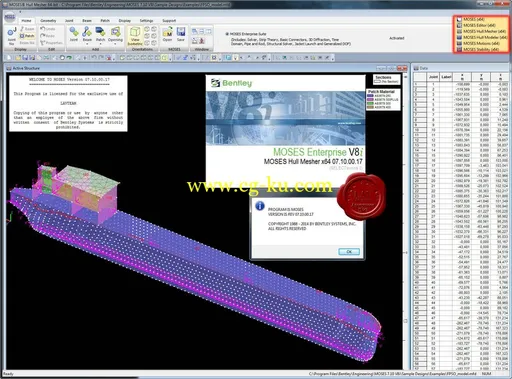The width and height of the screenshot is (512, 379).
Task: Toggle the Patch display option
Action: click(27, 36)
